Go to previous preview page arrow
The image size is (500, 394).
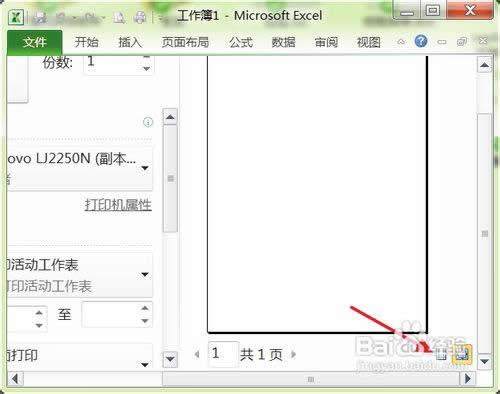pos(197,354)
